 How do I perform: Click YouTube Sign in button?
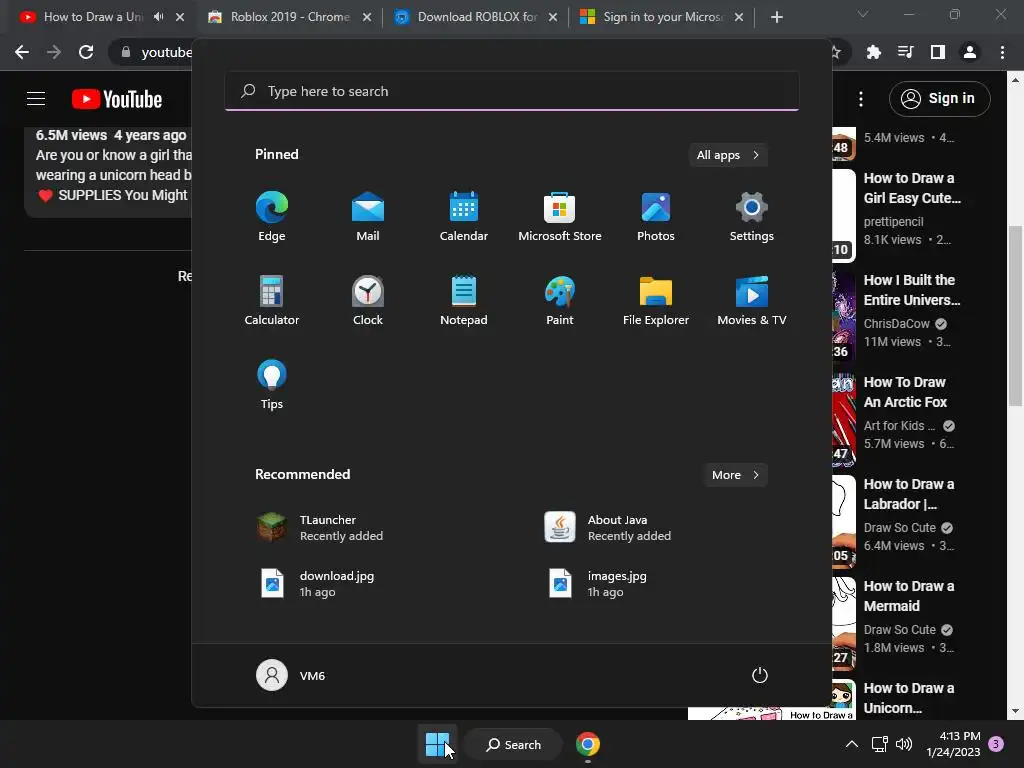coord(939,99)
